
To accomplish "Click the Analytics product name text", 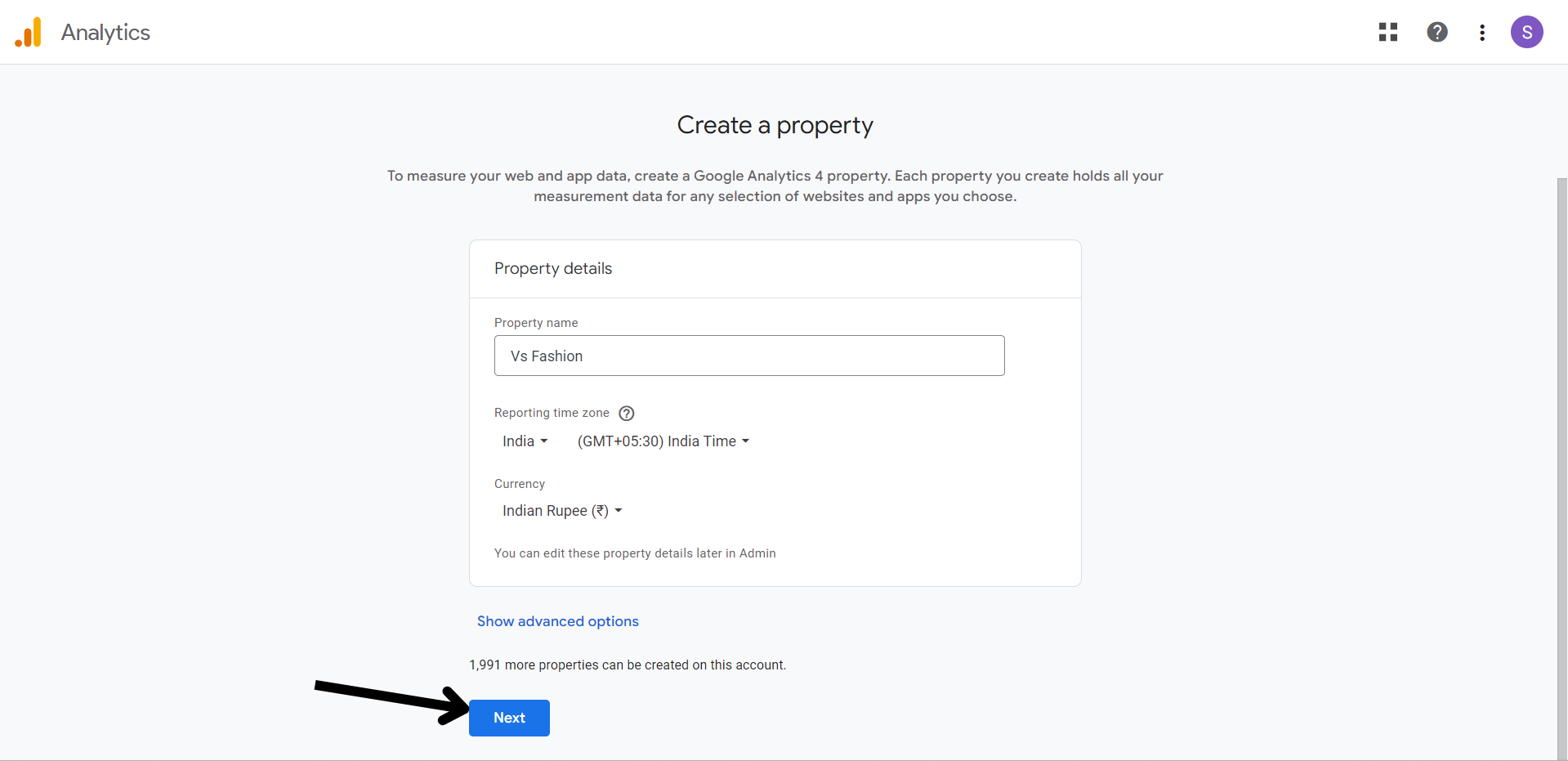I will pyautogui.click(x=105, y=33).
